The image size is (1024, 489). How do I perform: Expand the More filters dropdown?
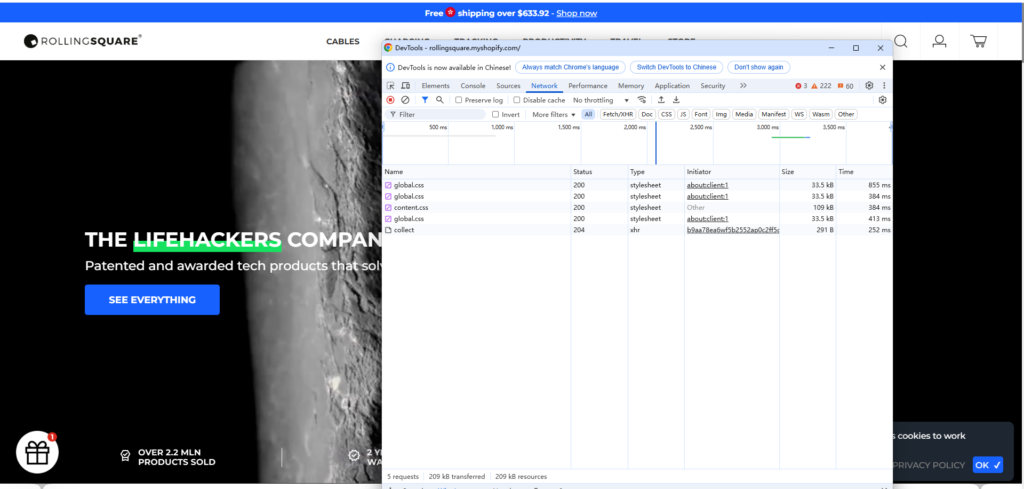coord(554,114)
